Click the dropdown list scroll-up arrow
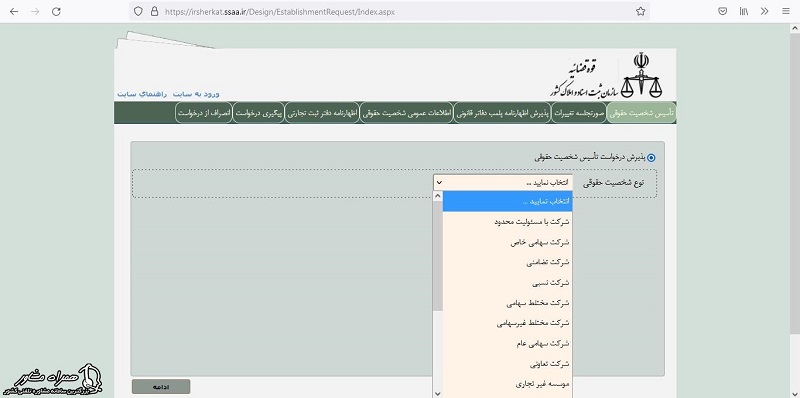 (437, 196)
